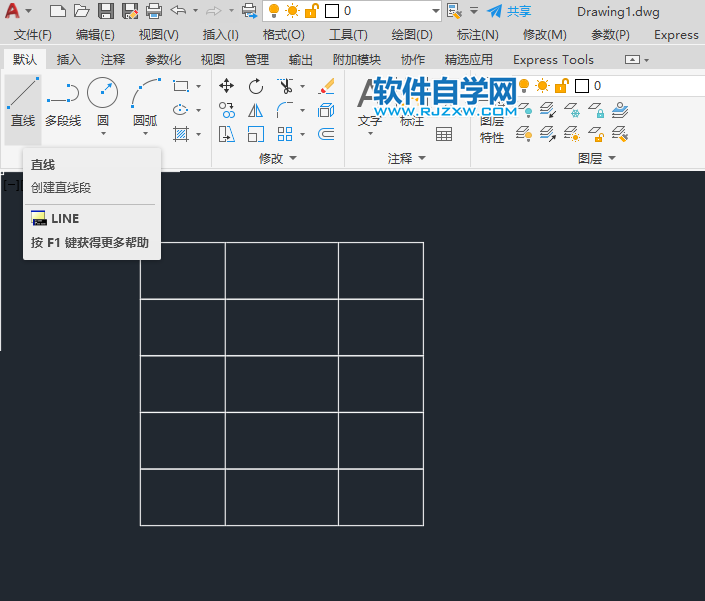Viewport: 705px width, 601px height.
Task: Click the Erase tool icon
Action: click(x=326, y=86)
